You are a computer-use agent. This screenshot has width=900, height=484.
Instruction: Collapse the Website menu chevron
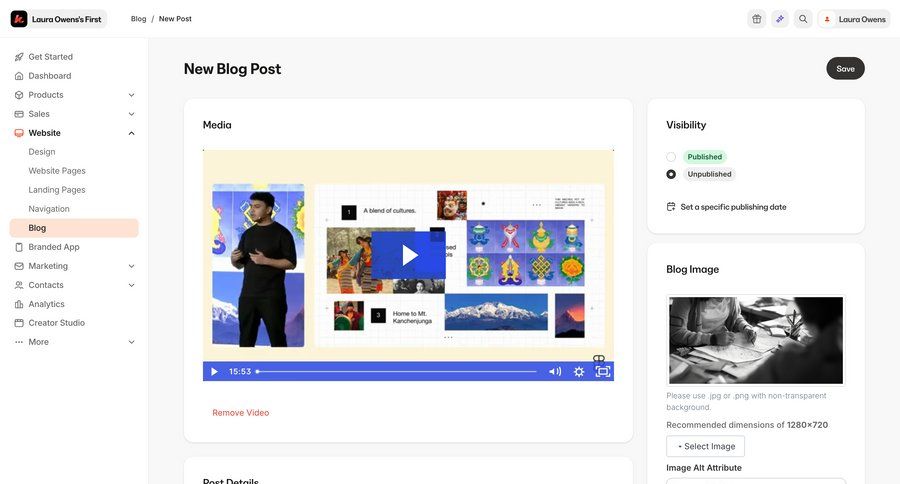click(x=131, y=133)
